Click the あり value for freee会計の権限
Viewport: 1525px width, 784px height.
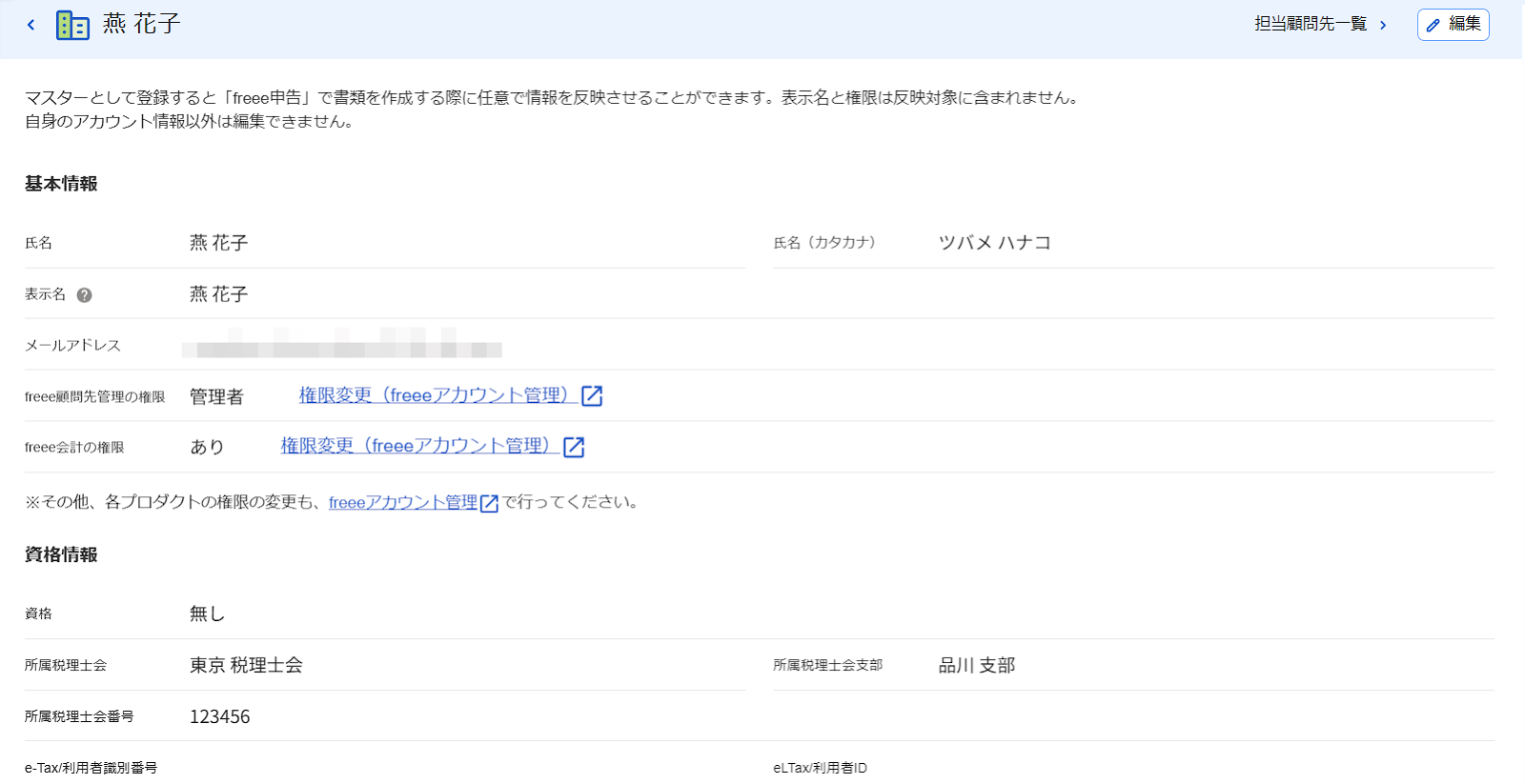pyautogui.click(x=207, y=447)
